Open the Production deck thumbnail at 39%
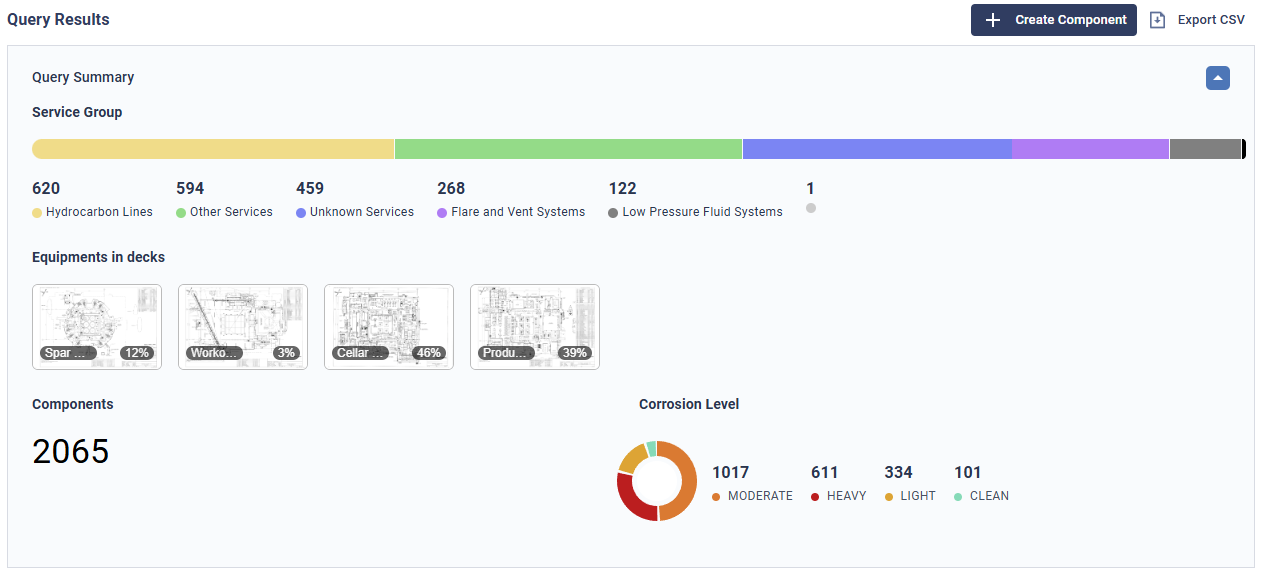Viewport: 1267px width, 575px height. 535,327
